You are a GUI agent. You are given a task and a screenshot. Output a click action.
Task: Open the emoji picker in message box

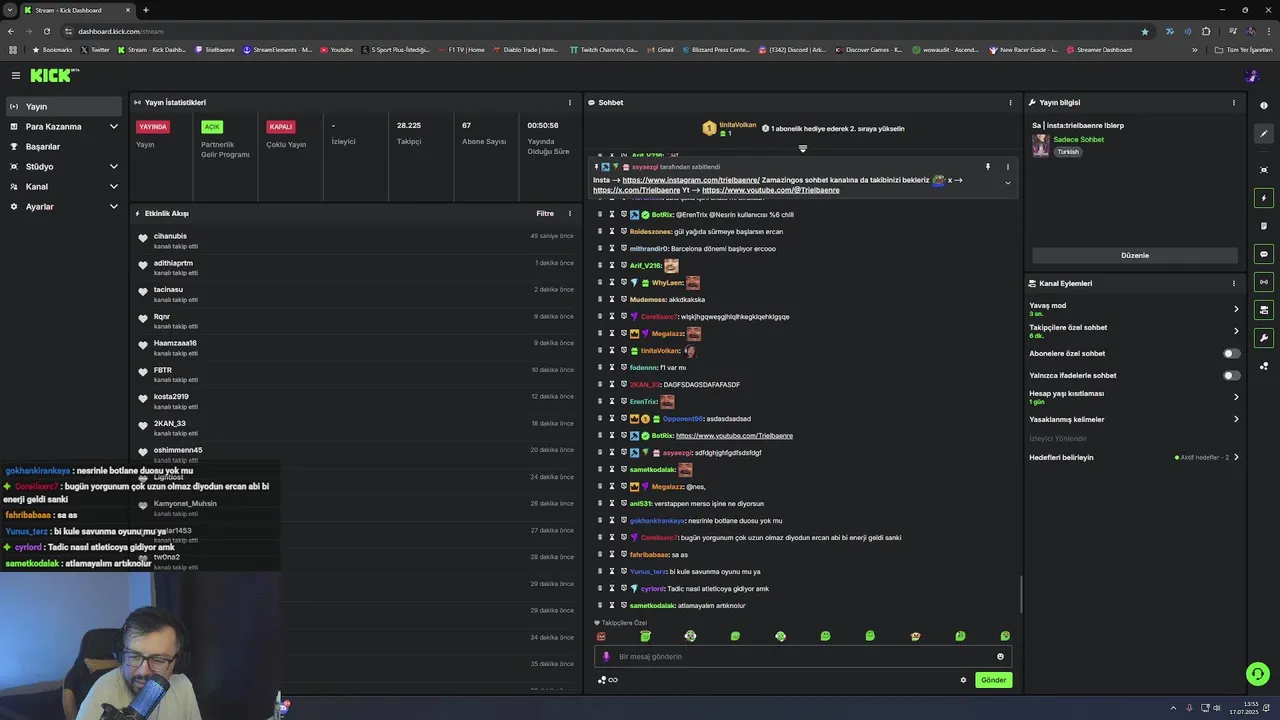point(1000,657)
